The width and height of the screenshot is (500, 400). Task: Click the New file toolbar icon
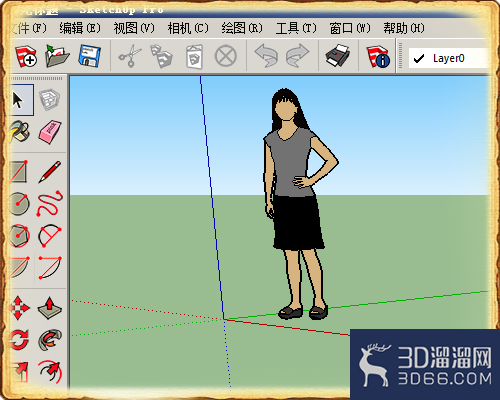26,56
